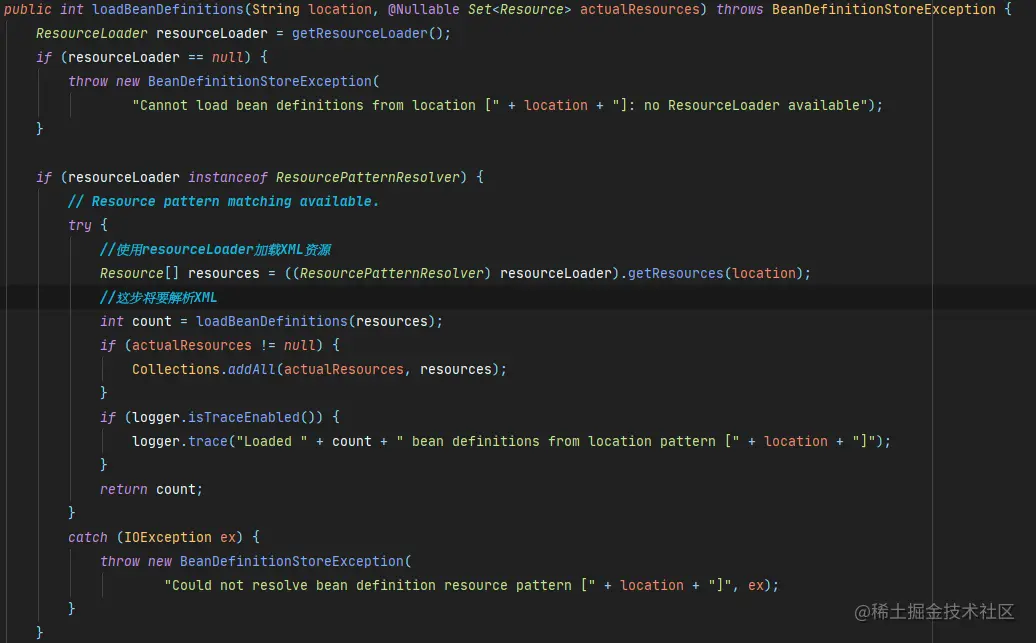
Task: Click the '(ResourcePatternResolver)' cast expression
Action: point(391,273)
